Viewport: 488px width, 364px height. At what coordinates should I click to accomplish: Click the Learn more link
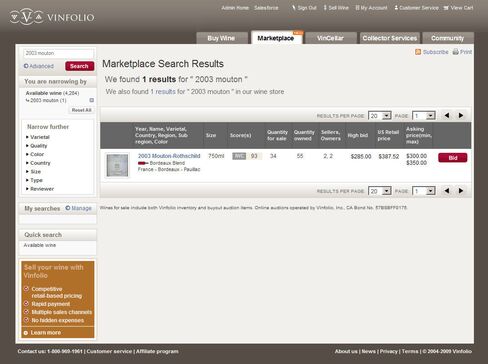[46, 333]
